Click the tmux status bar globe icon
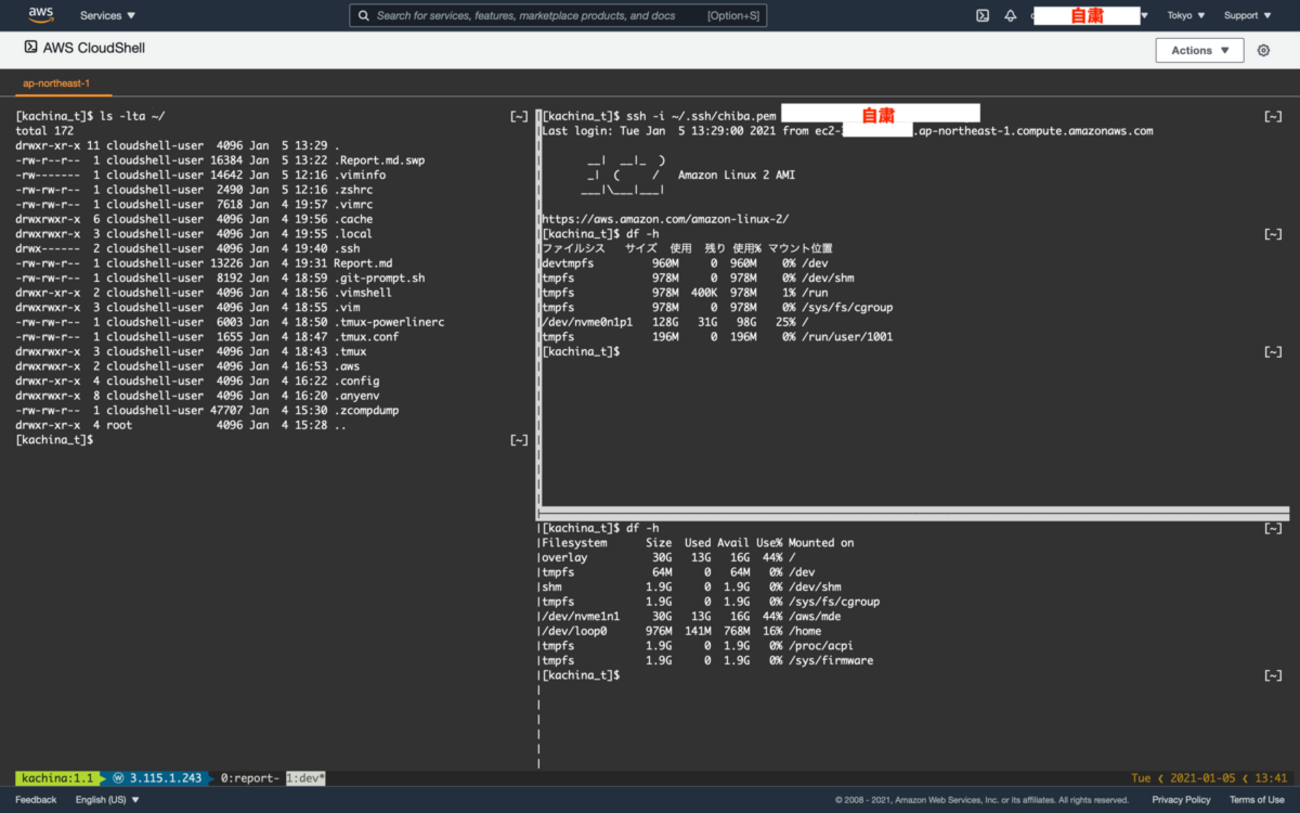1300x813 pixels. (118, 778)
